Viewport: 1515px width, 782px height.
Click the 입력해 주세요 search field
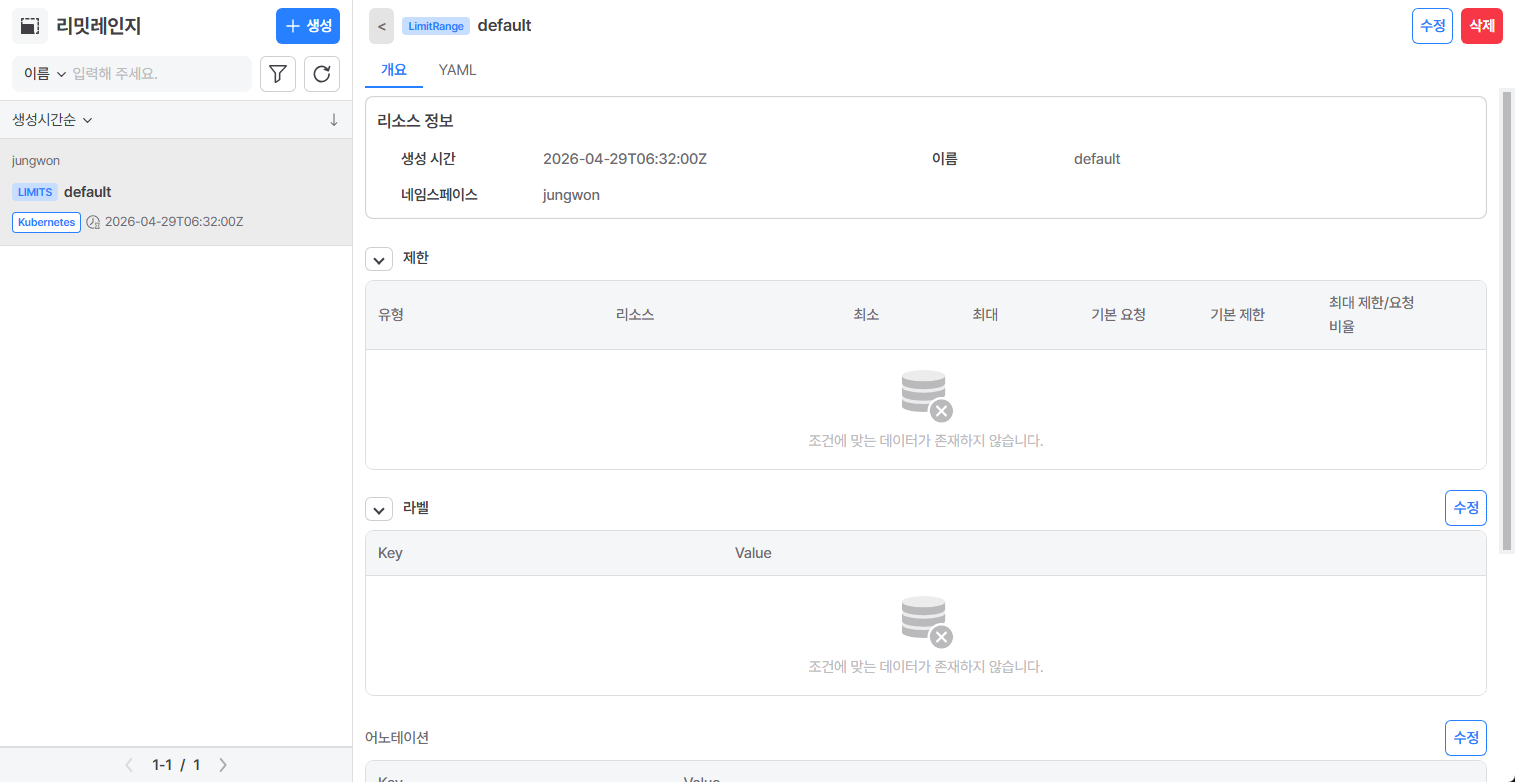(x=159, y=74)
